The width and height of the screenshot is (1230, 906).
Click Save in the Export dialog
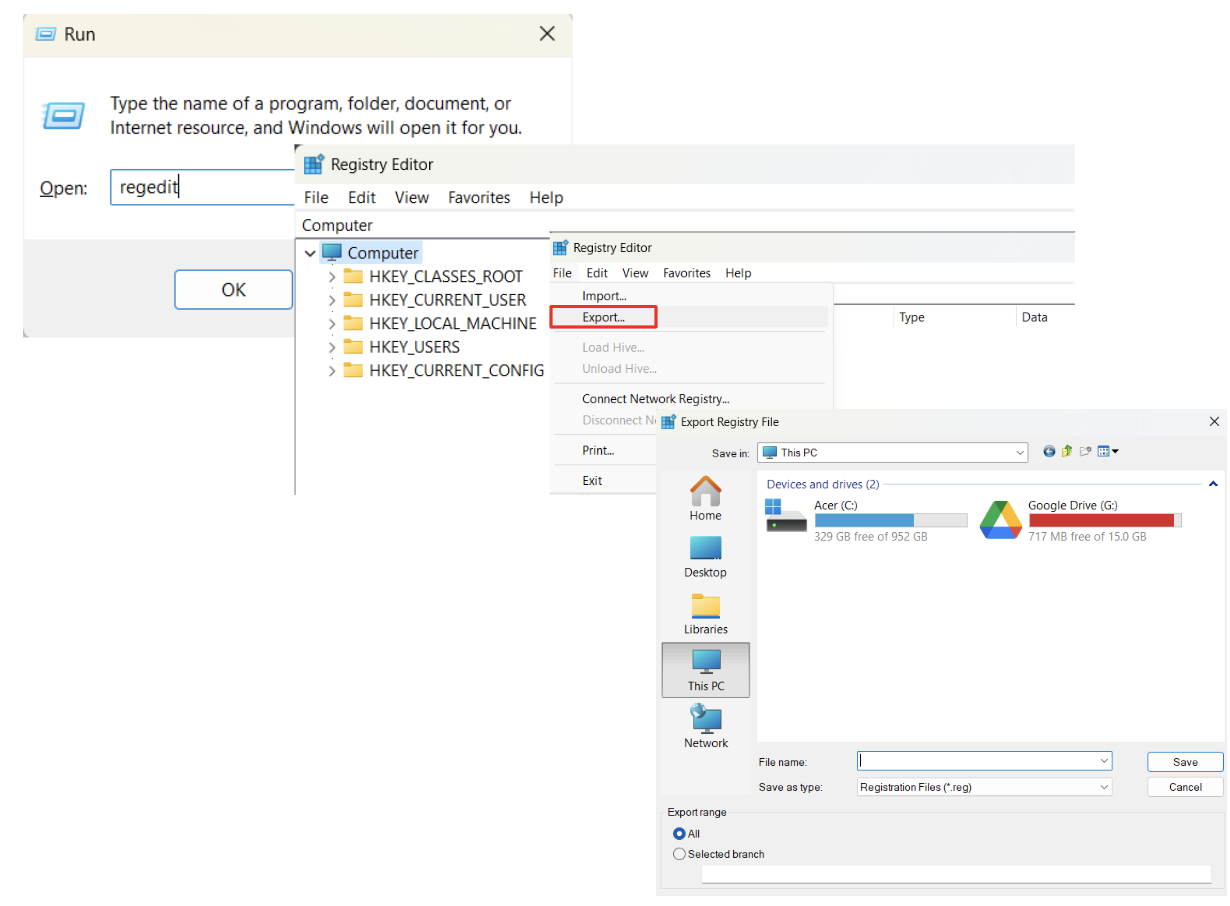tap(1184, 761)
